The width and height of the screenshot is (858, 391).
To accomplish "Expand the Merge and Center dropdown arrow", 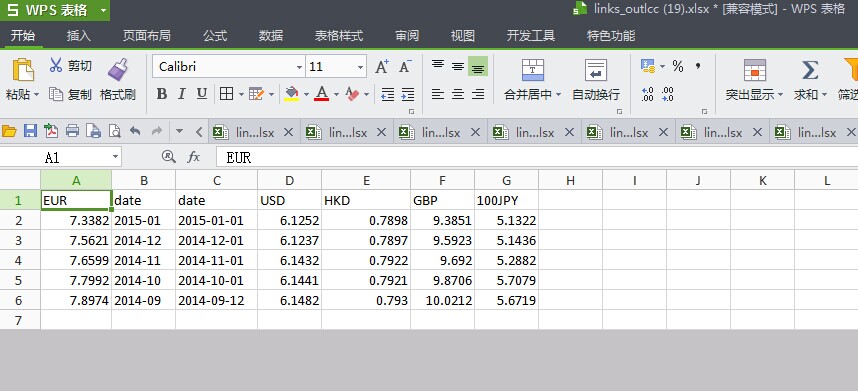I will tap(558, 95).
